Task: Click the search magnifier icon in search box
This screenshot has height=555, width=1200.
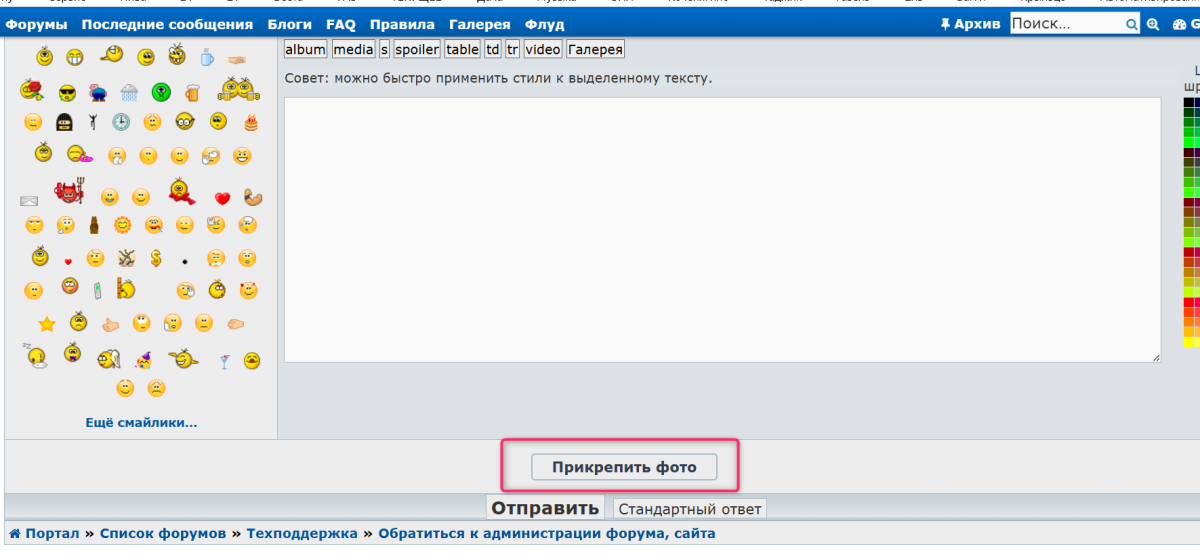Action: (x=1131, y=24)
